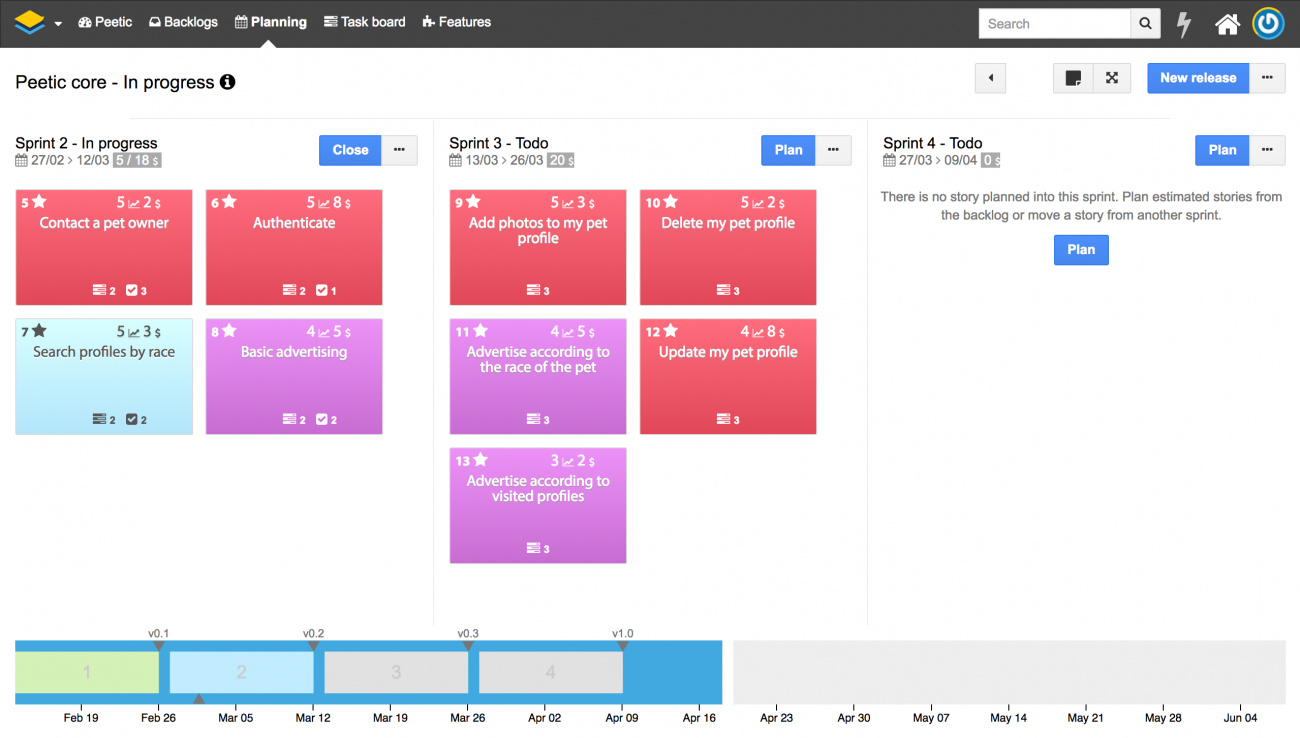Plan stories into Sprint 4
Image resolution: width=1300 pixels, height=738 pixels.
click(1081, 249)
